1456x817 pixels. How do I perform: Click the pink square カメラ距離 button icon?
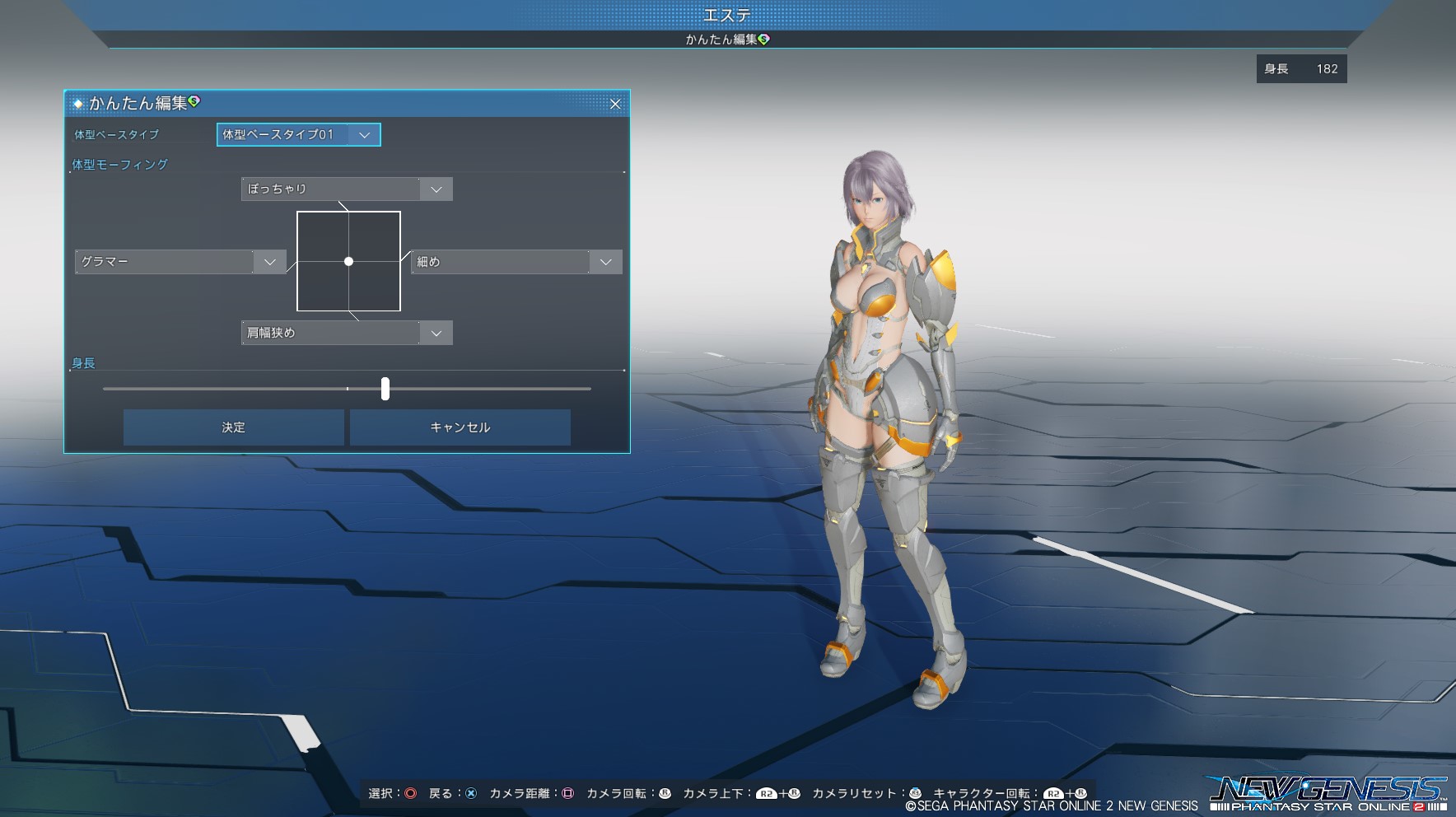tap(567, 793)
